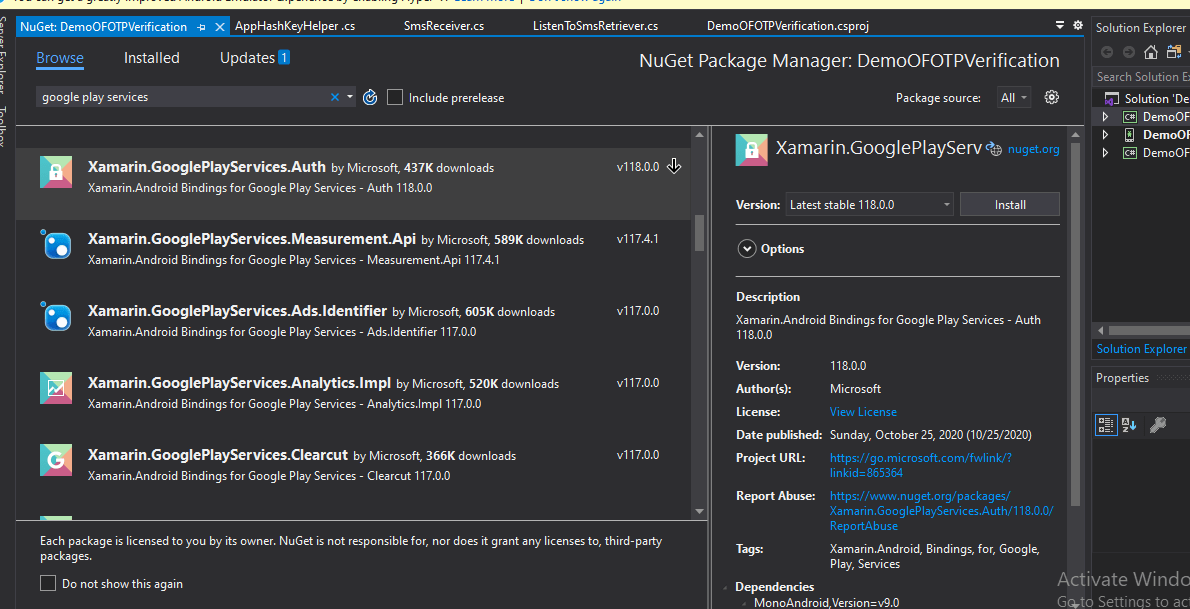Screen dimensions: 1190x609
Task: Click the Home icon in Solution Explorer
Action: 1151,52
